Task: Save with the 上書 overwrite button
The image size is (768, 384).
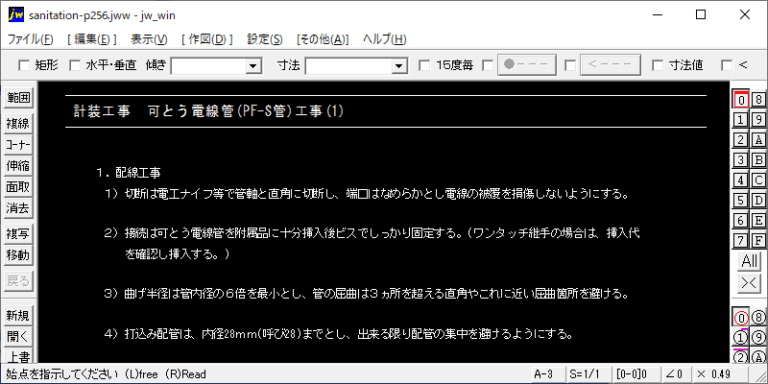Action: (18, 356)
